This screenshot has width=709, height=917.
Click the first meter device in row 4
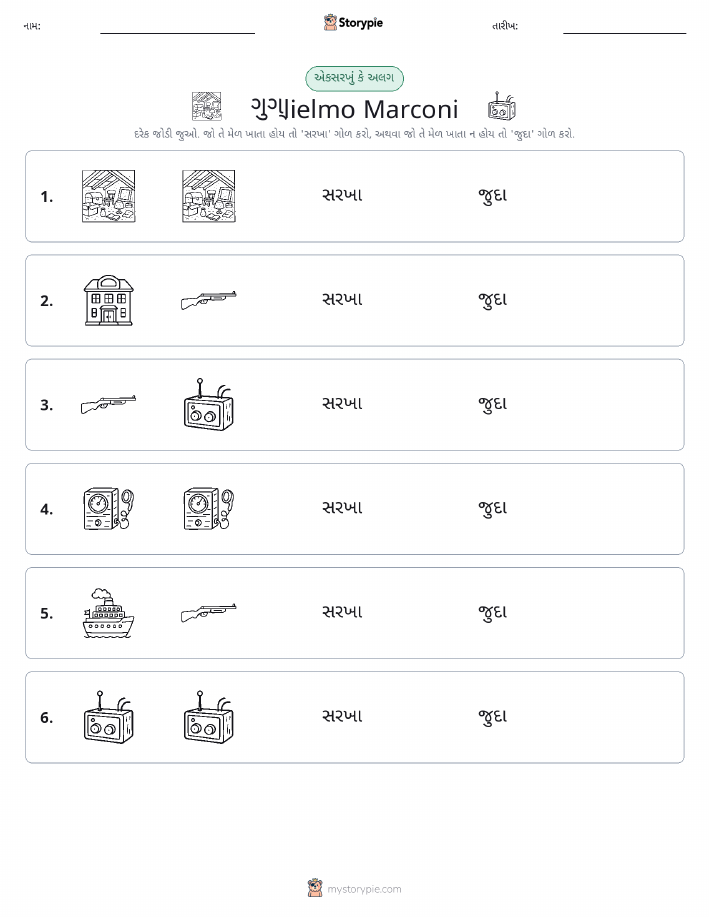[x=109, y=509]
